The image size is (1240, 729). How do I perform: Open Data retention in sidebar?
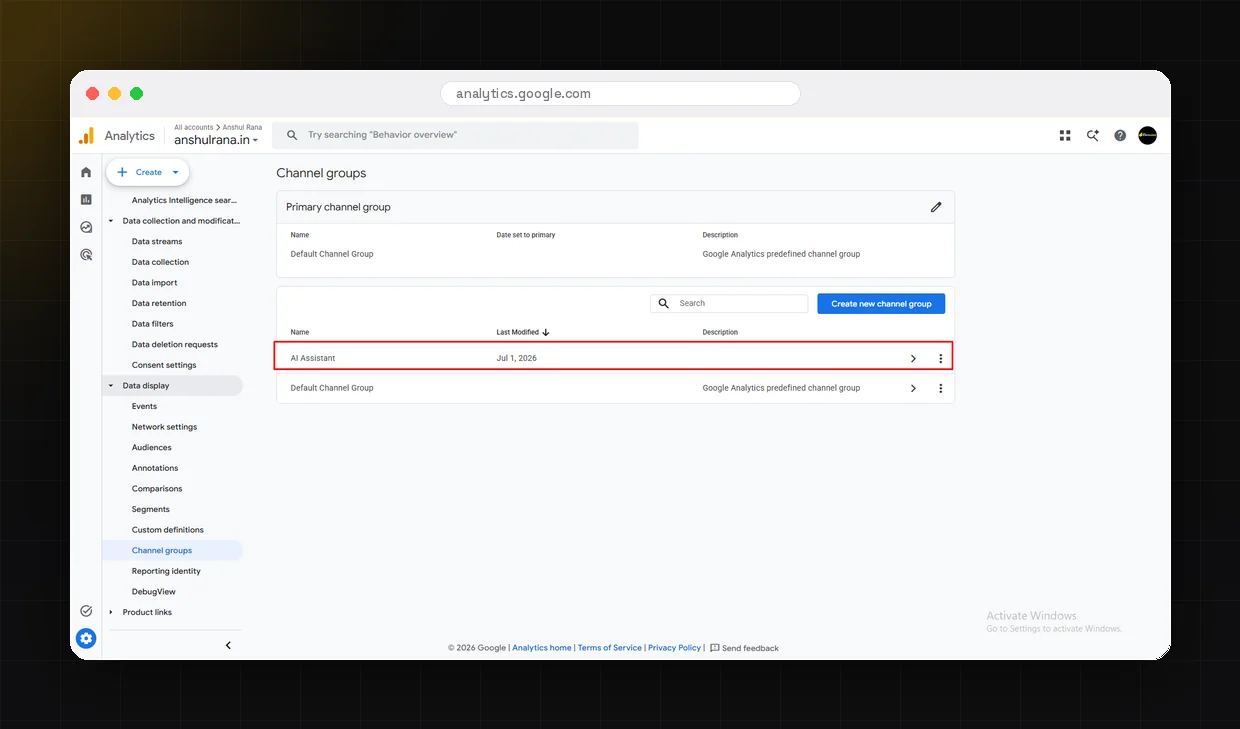[x=159, y=303]
